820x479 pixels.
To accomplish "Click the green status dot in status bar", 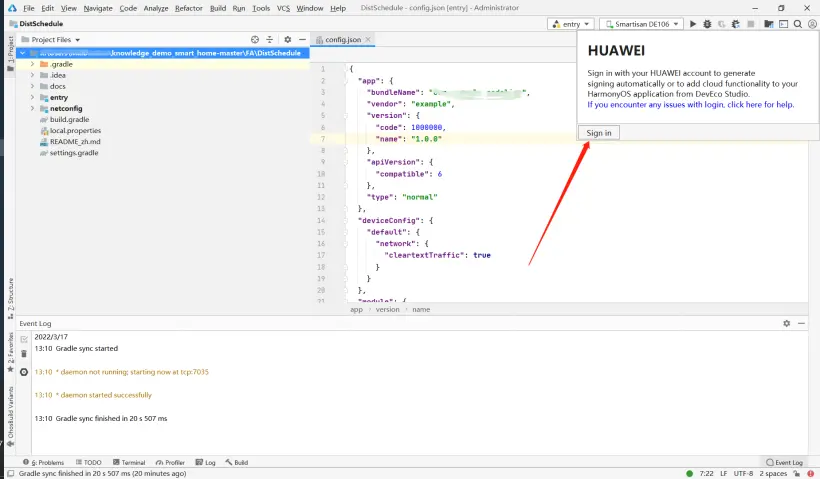I will (689, 473).
